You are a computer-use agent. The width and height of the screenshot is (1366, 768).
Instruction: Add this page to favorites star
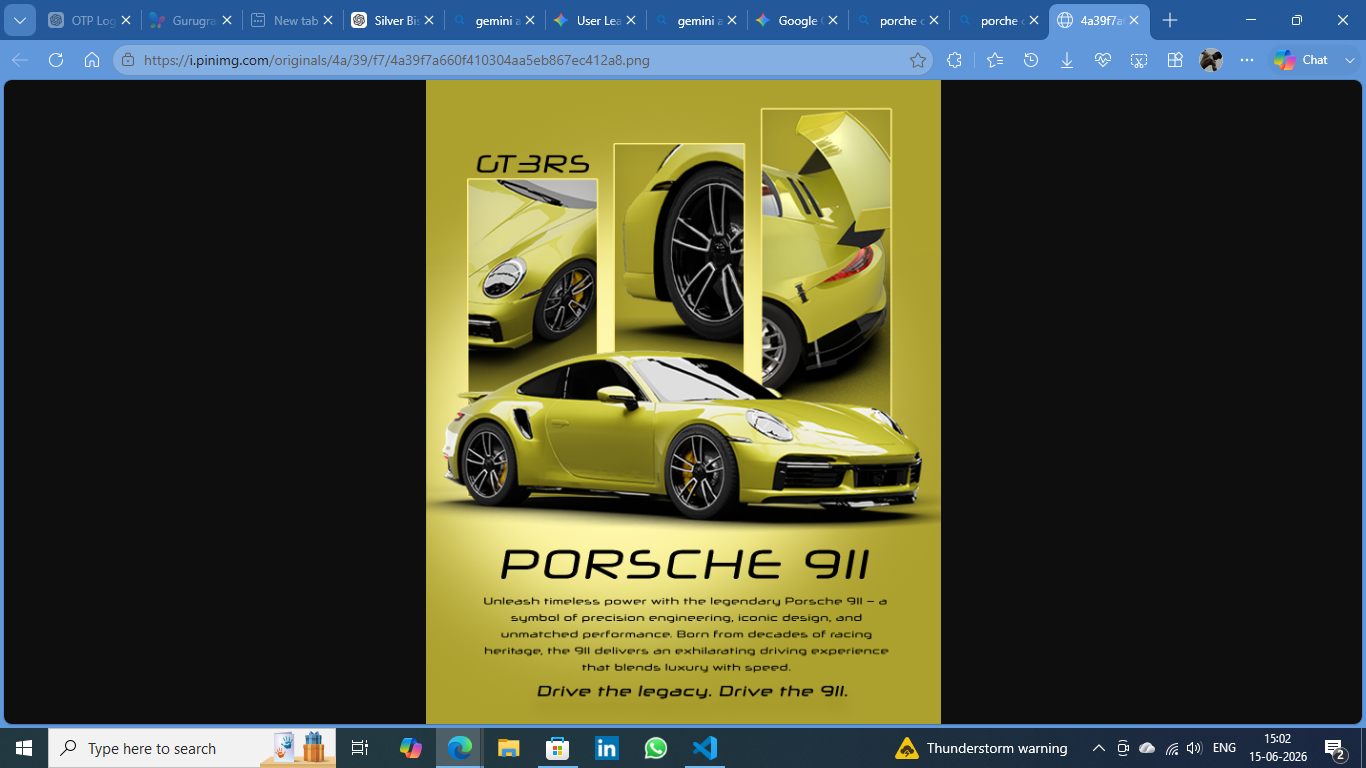pos(917,60)
